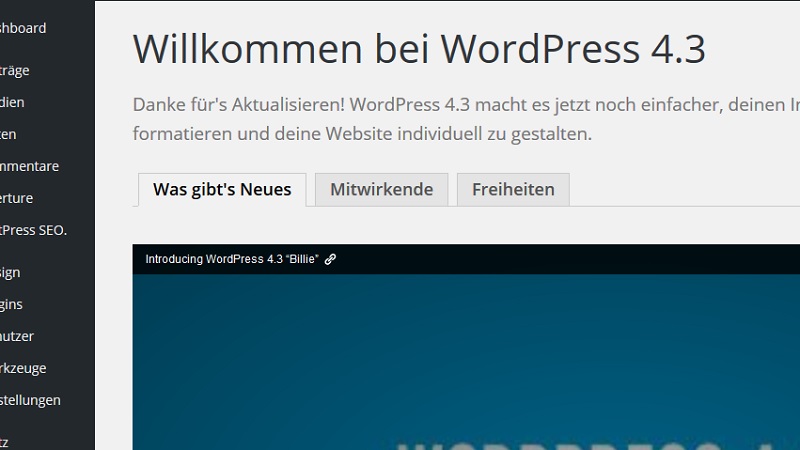
Task: Open the WordPress SEO sidebar menu
Action: point(33,230)
